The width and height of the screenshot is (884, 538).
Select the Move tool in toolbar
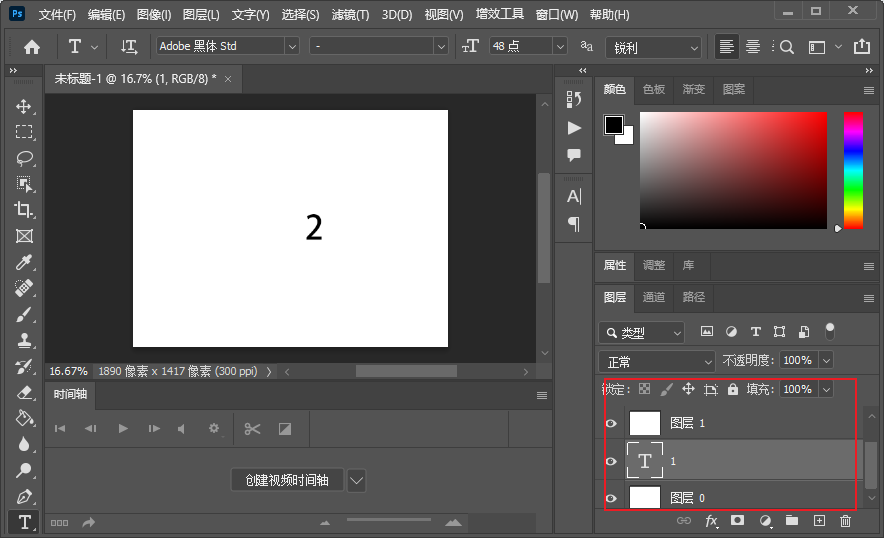click(x=24, y=106)
